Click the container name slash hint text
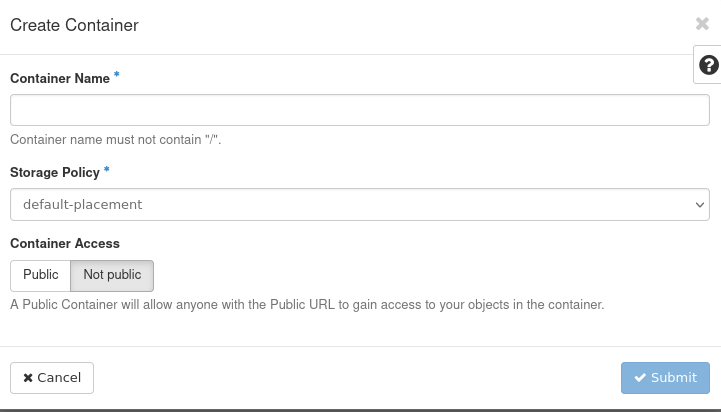This screenshot has height=412, width=721. (x=116, y=140)
